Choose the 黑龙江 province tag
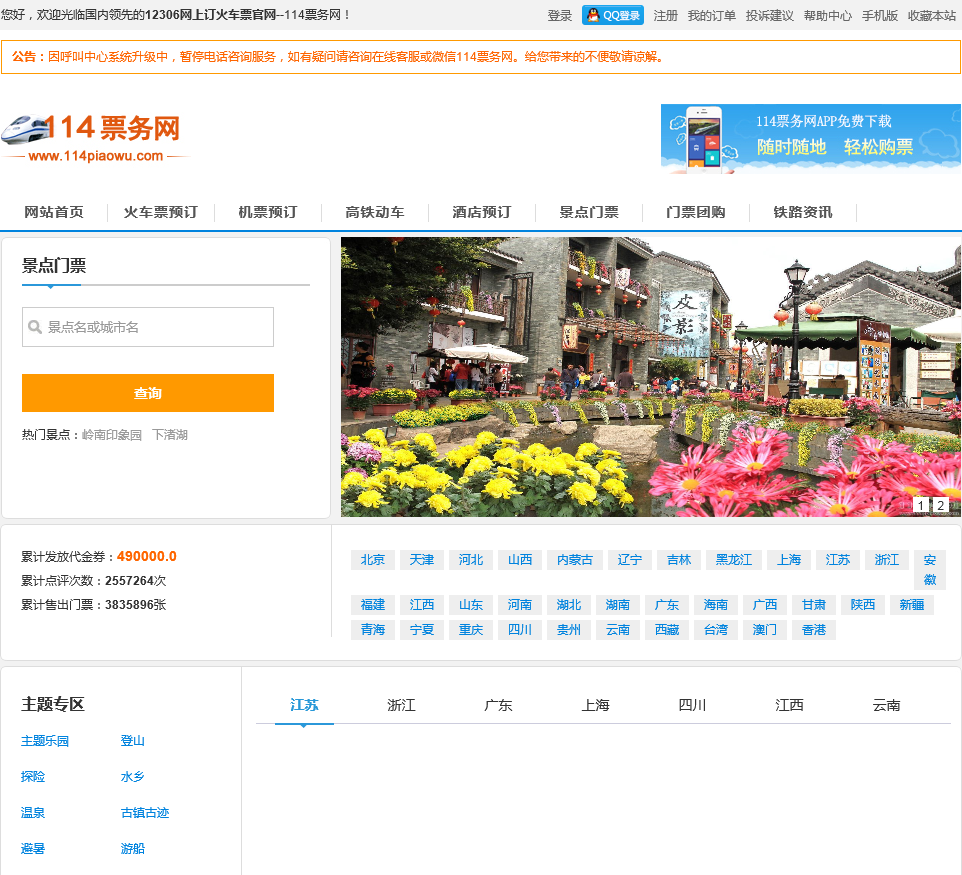The height and width of the screenshot is (875, 962). (734, 560)
